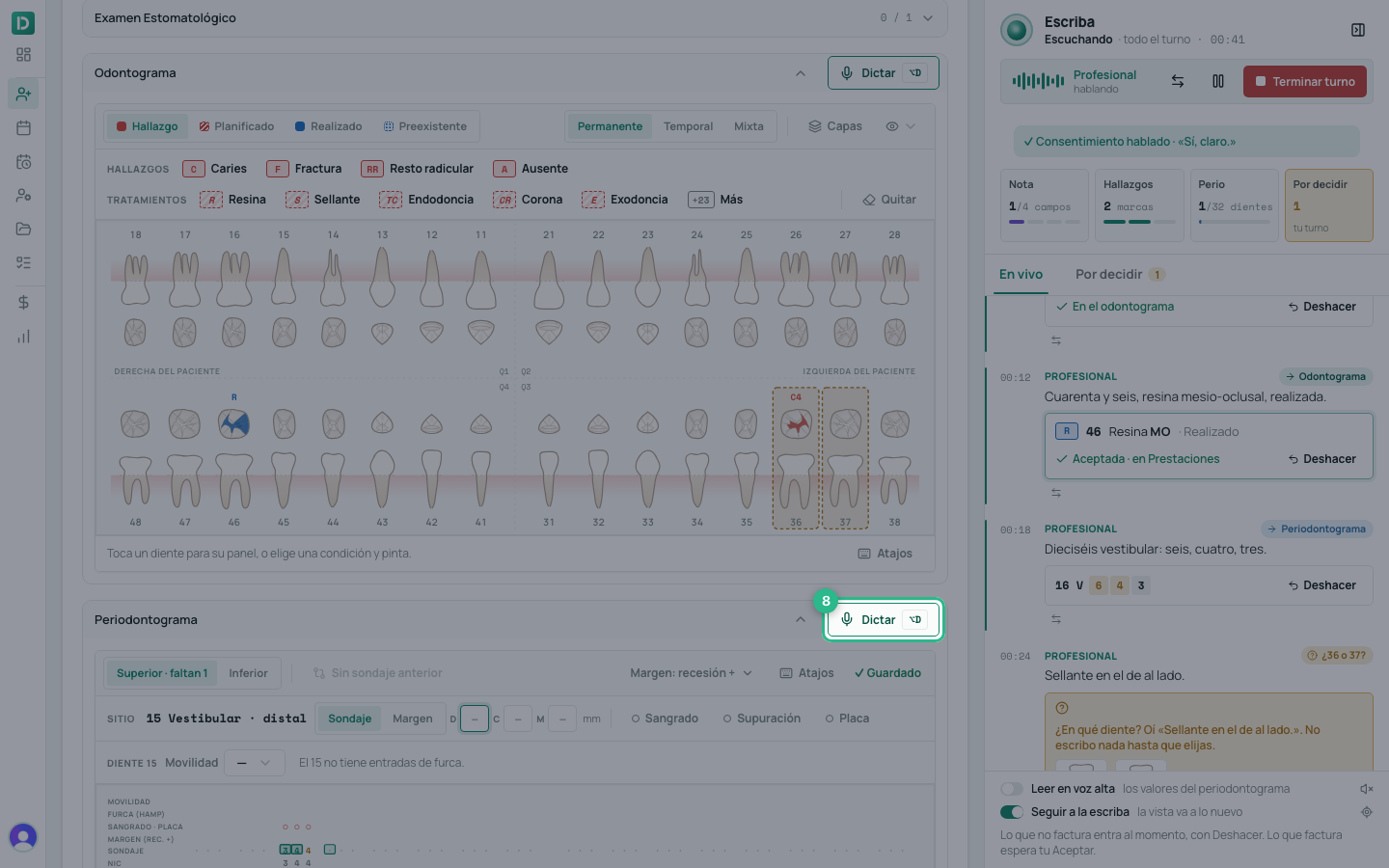Image resolution: width=1389 pixels, height=868 pixels.
Task: Open the calendar icon in sidebar
Action: [23, 127]
